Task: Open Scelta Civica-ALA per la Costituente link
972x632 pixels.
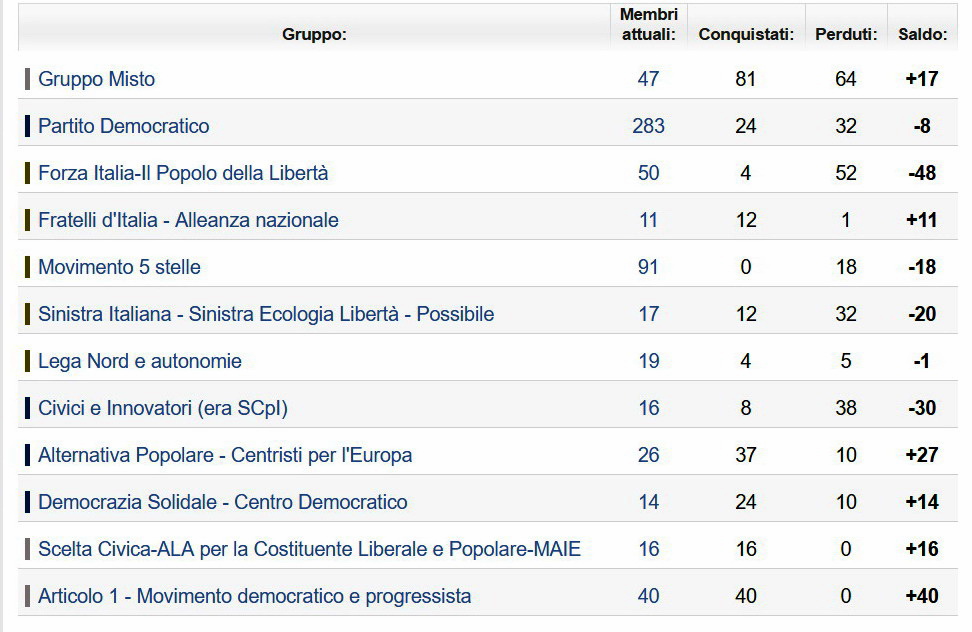Action: [310, 549]
